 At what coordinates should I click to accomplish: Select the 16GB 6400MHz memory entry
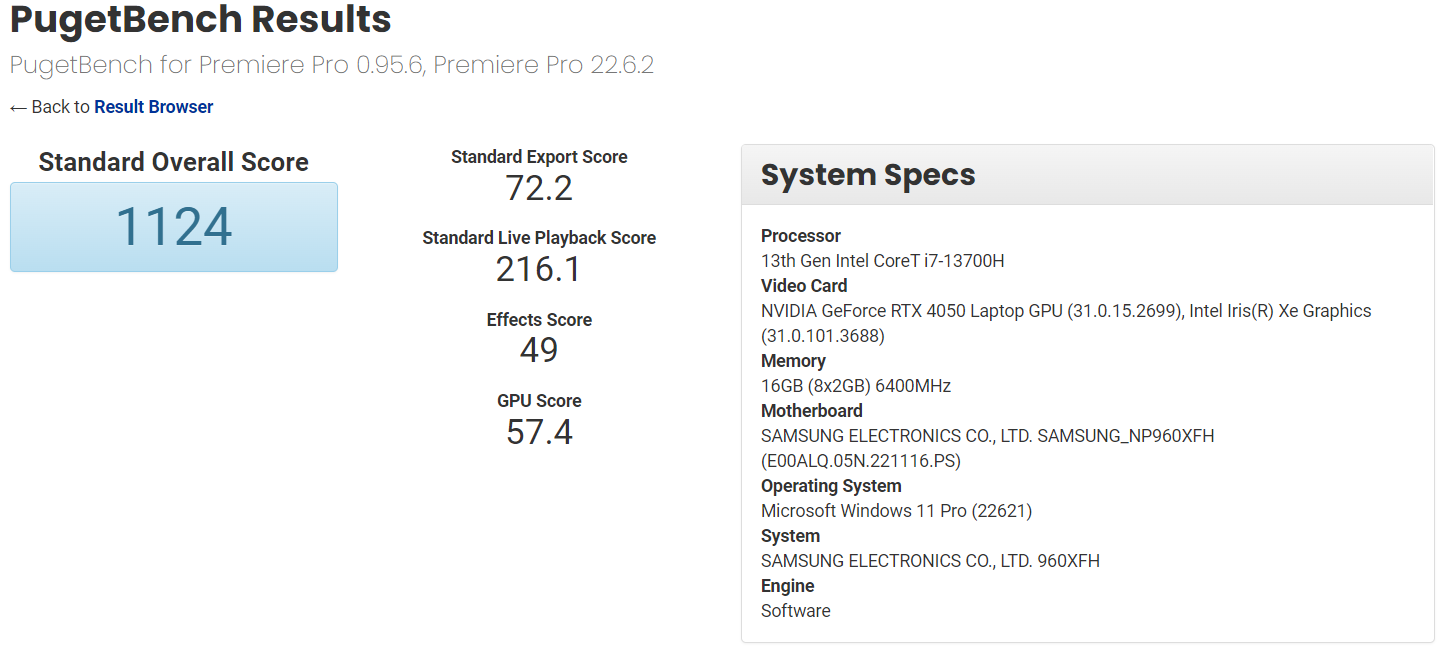[855, 386]
